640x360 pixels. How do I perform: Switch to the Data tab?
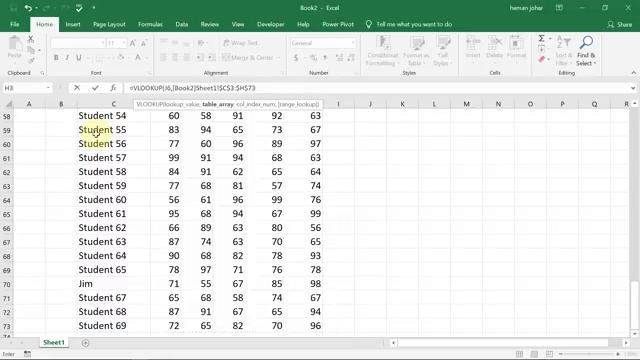(x=182, y=24)
